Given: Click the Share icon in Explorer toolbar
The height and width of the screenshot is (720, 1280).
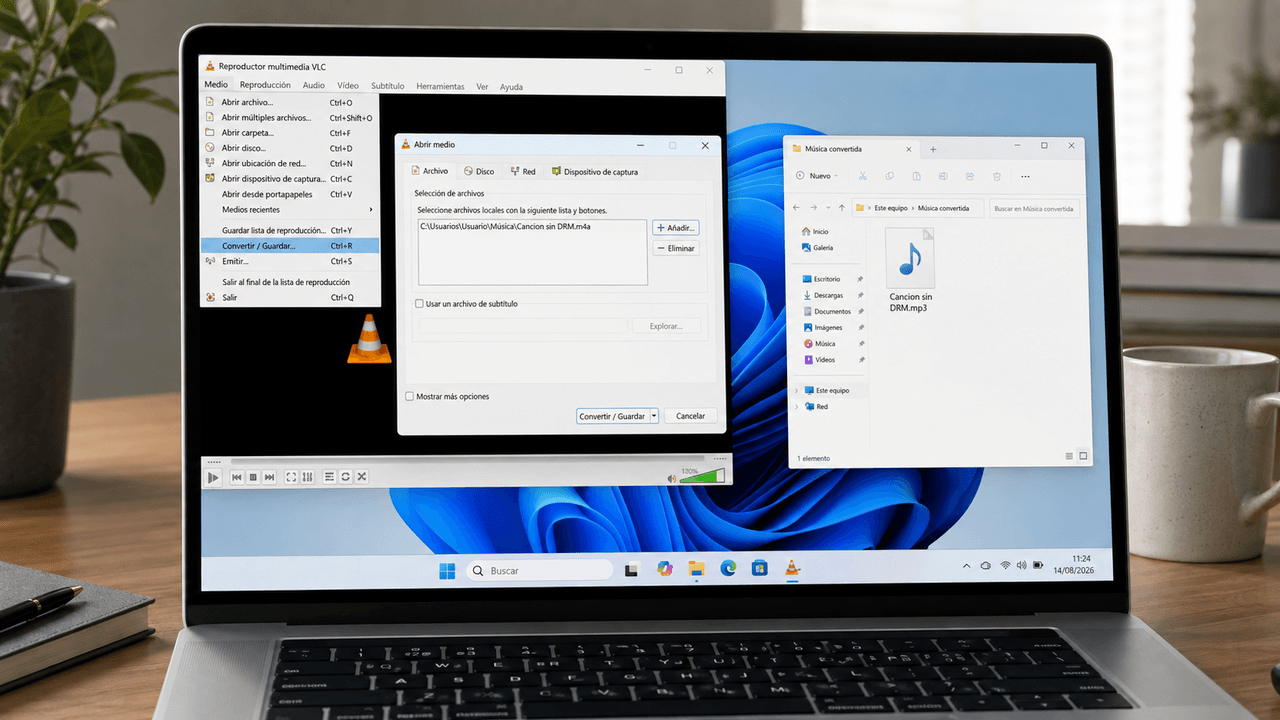Looking at the screenshot, I should click(970, 176).
